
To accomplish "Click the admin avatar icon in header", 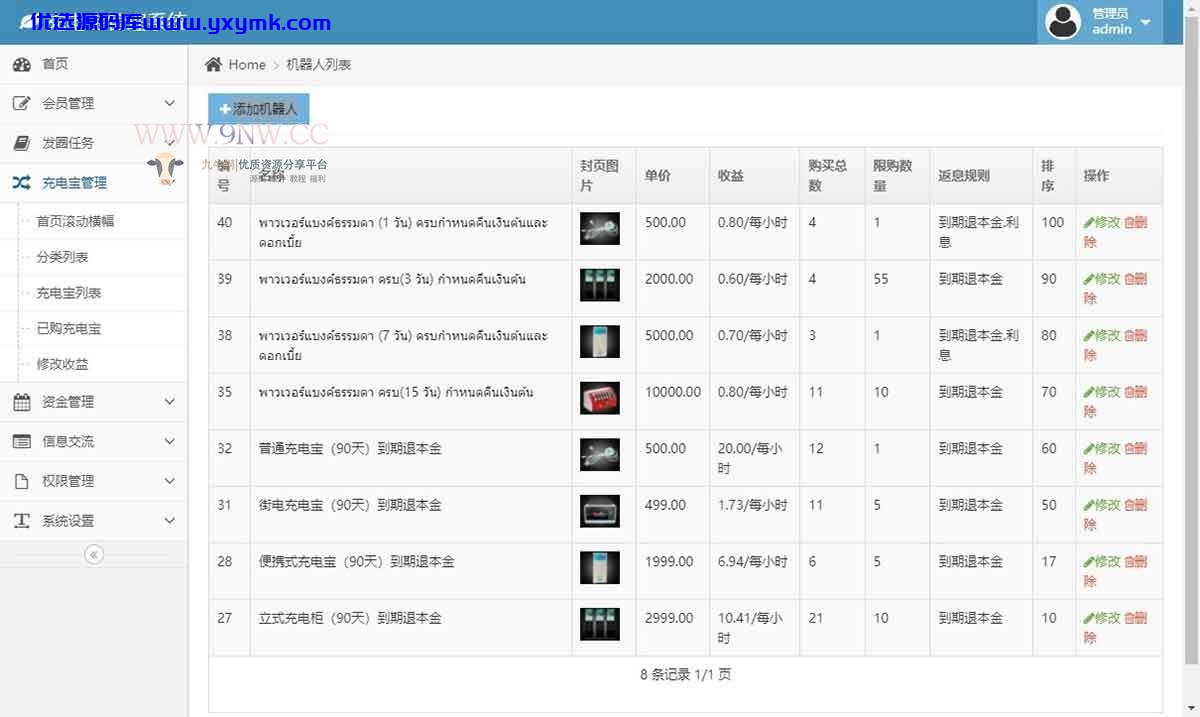I will pos(1063,21).
